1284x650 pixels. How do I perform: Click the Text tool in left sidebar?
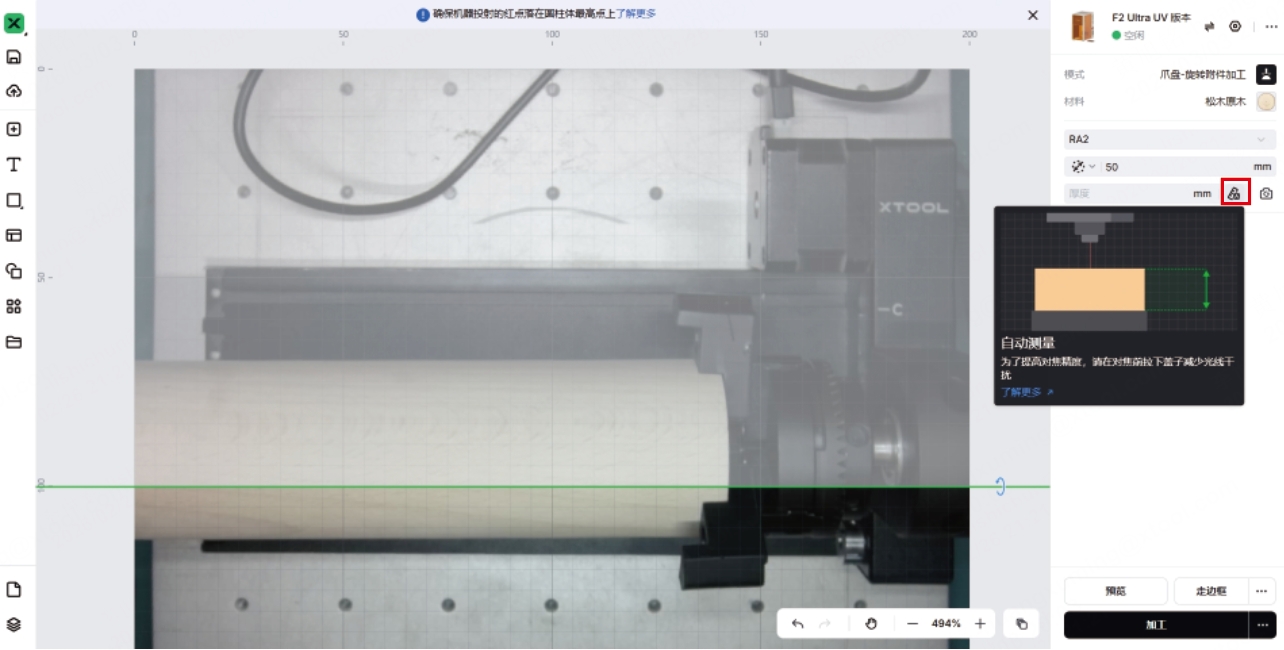pyautogui.click(x=14, y=165)
